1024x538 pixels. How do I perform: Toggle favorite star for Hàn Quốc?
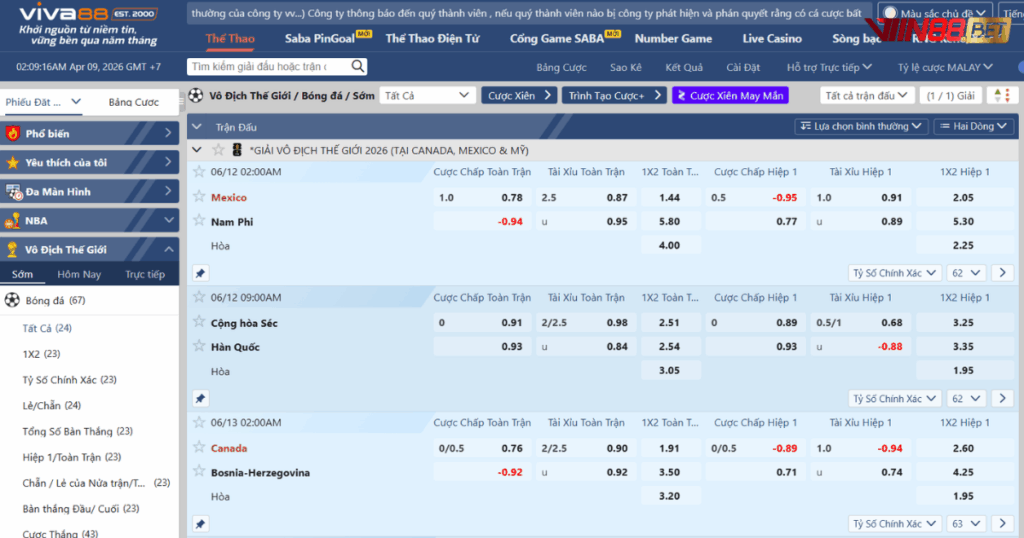pyautogui.click(x=199, y=346)
